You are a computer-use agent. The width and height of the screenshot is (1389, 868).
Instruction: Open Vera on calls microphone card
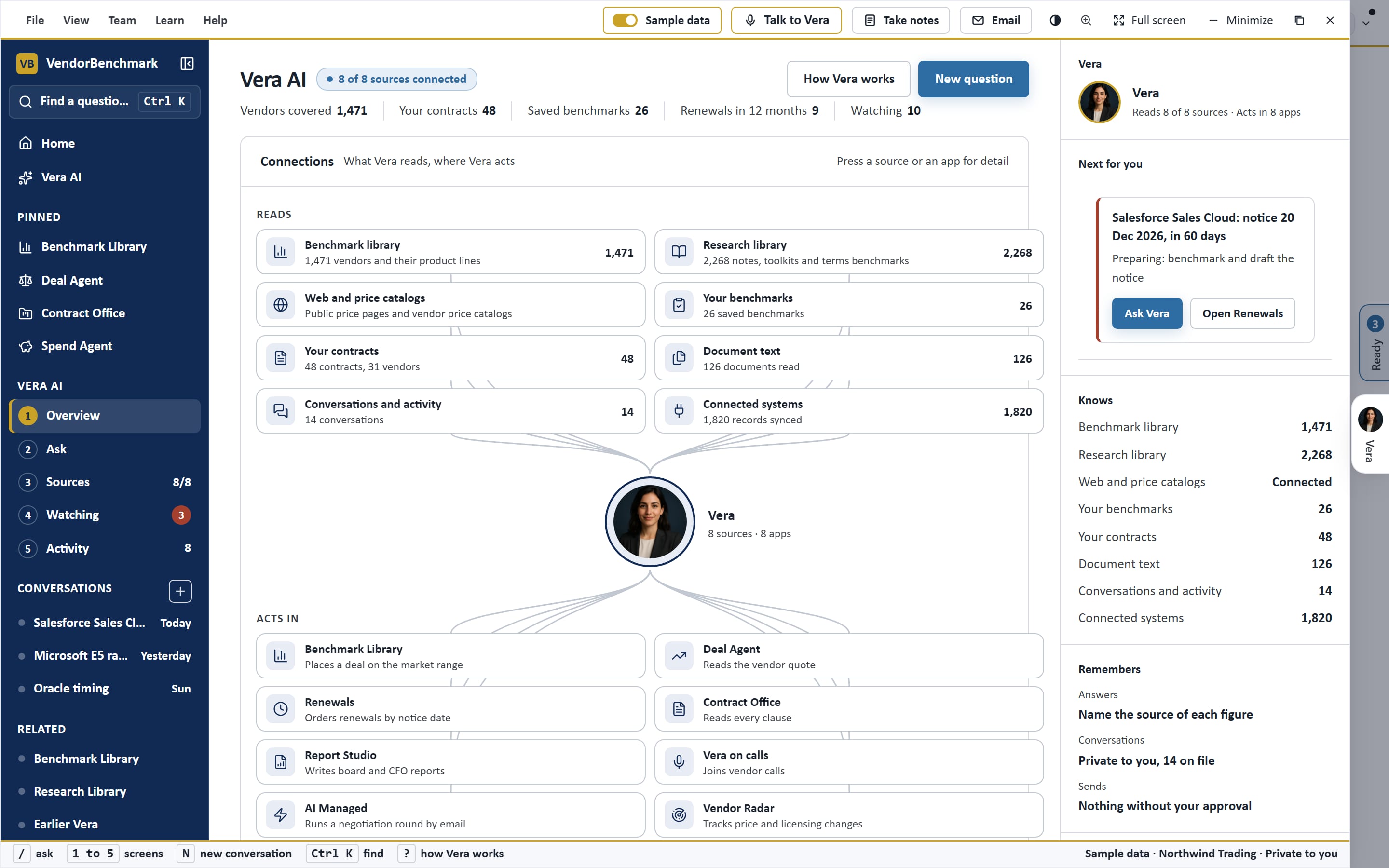point(849,762)
